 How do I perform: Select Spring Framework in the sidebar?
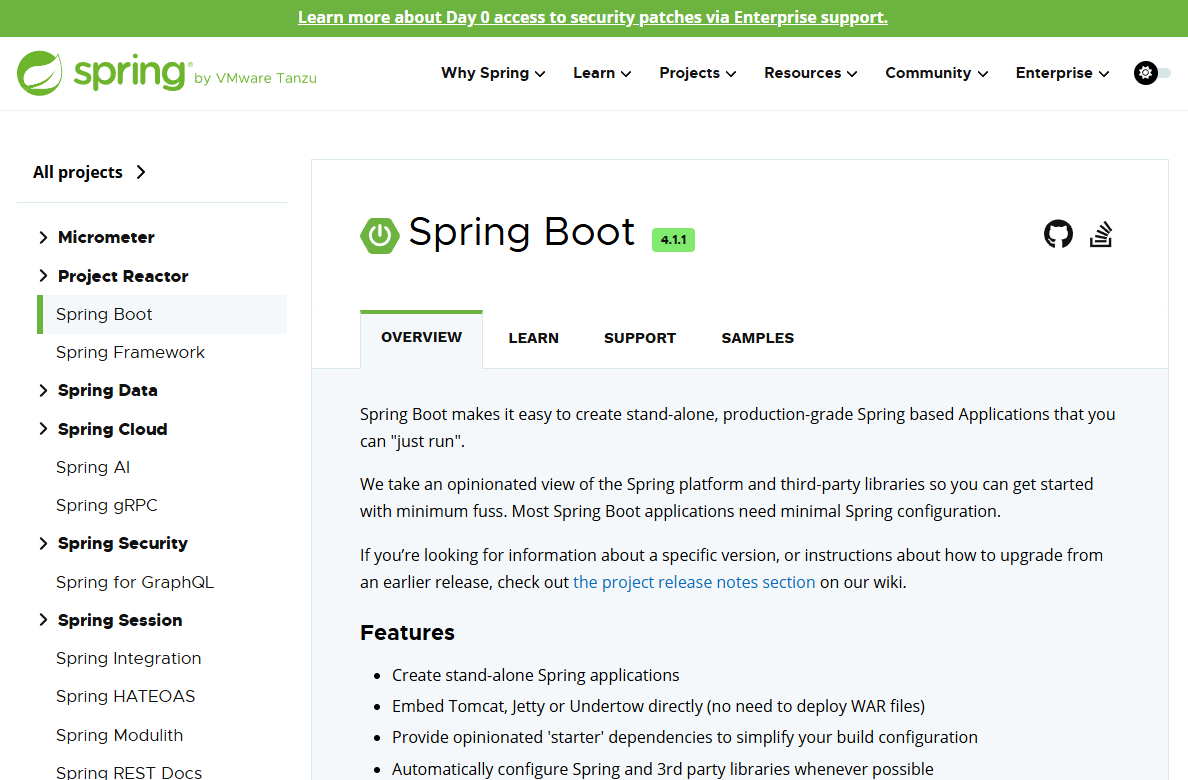tap(130, 352)
